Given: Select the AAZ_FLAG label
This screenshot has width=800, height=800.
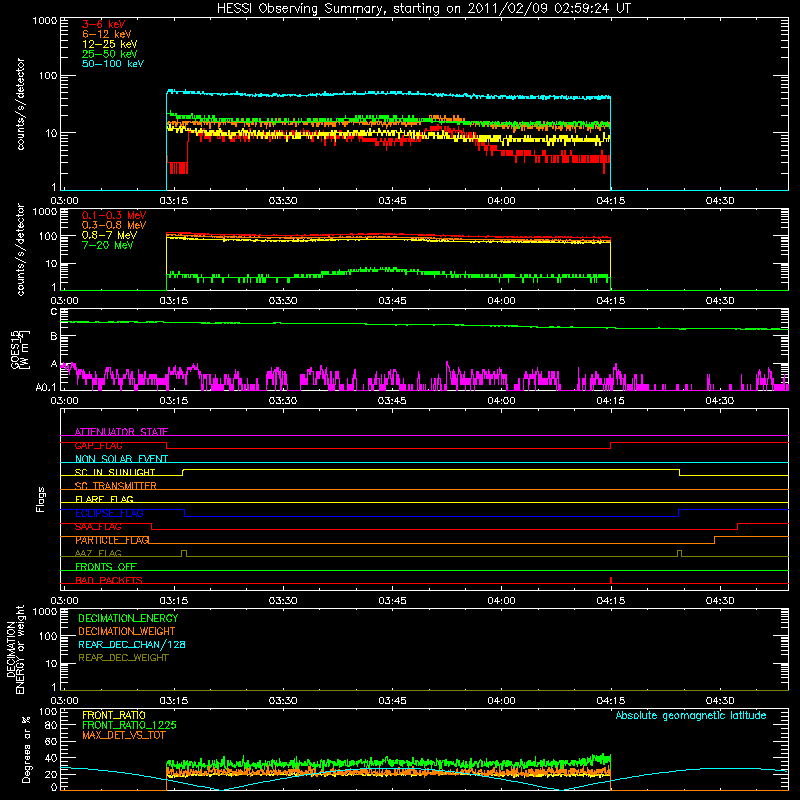Looking at the screenshot, I should [98, 553].
